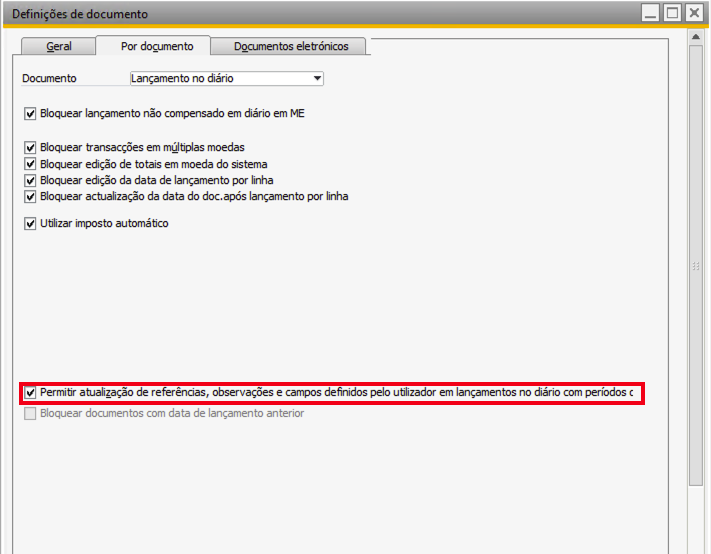
Task: Uncheck Bloquear actualização da data do doc.
Action: (30, 196)
